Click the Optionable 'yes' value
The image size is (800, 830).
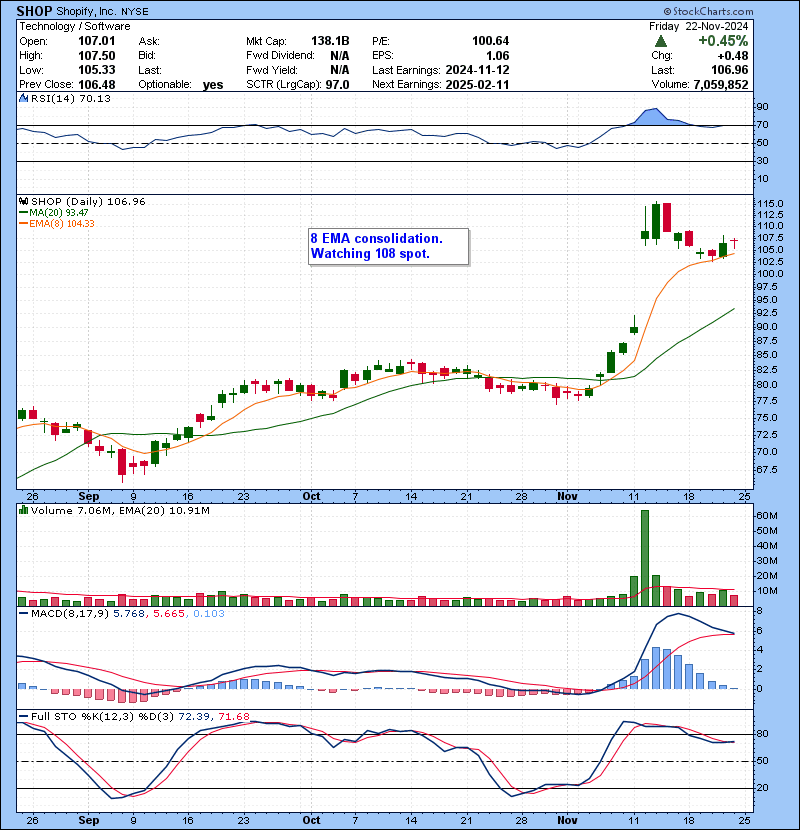point(213,85)
